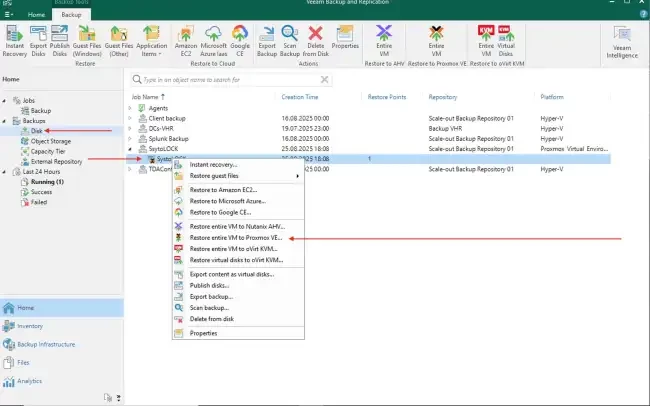Choose Restore virtual disks to oVirt KVM
This screenshot has width=650, height=406.
click(x=238, y=260)
